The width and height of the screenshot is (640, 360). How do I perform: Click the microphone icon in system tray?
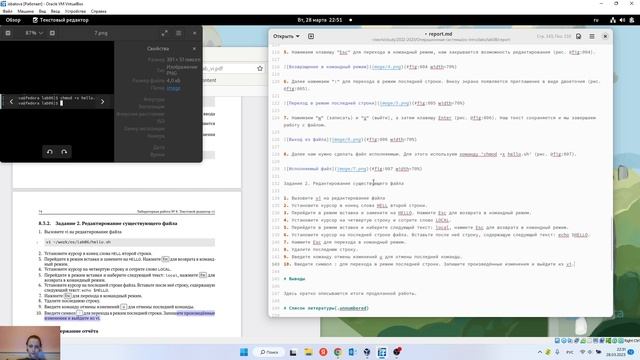(557, 352)
